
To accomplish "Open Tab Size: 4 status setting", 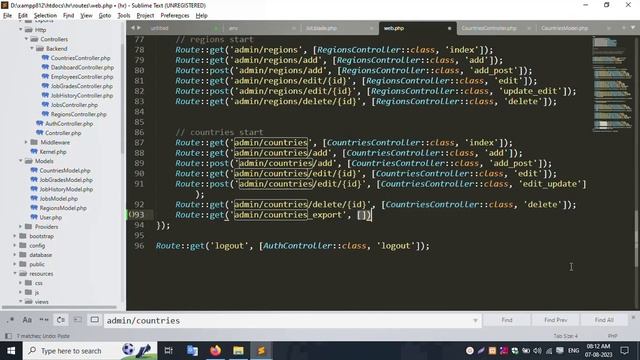I will click(x=565, y=336).
